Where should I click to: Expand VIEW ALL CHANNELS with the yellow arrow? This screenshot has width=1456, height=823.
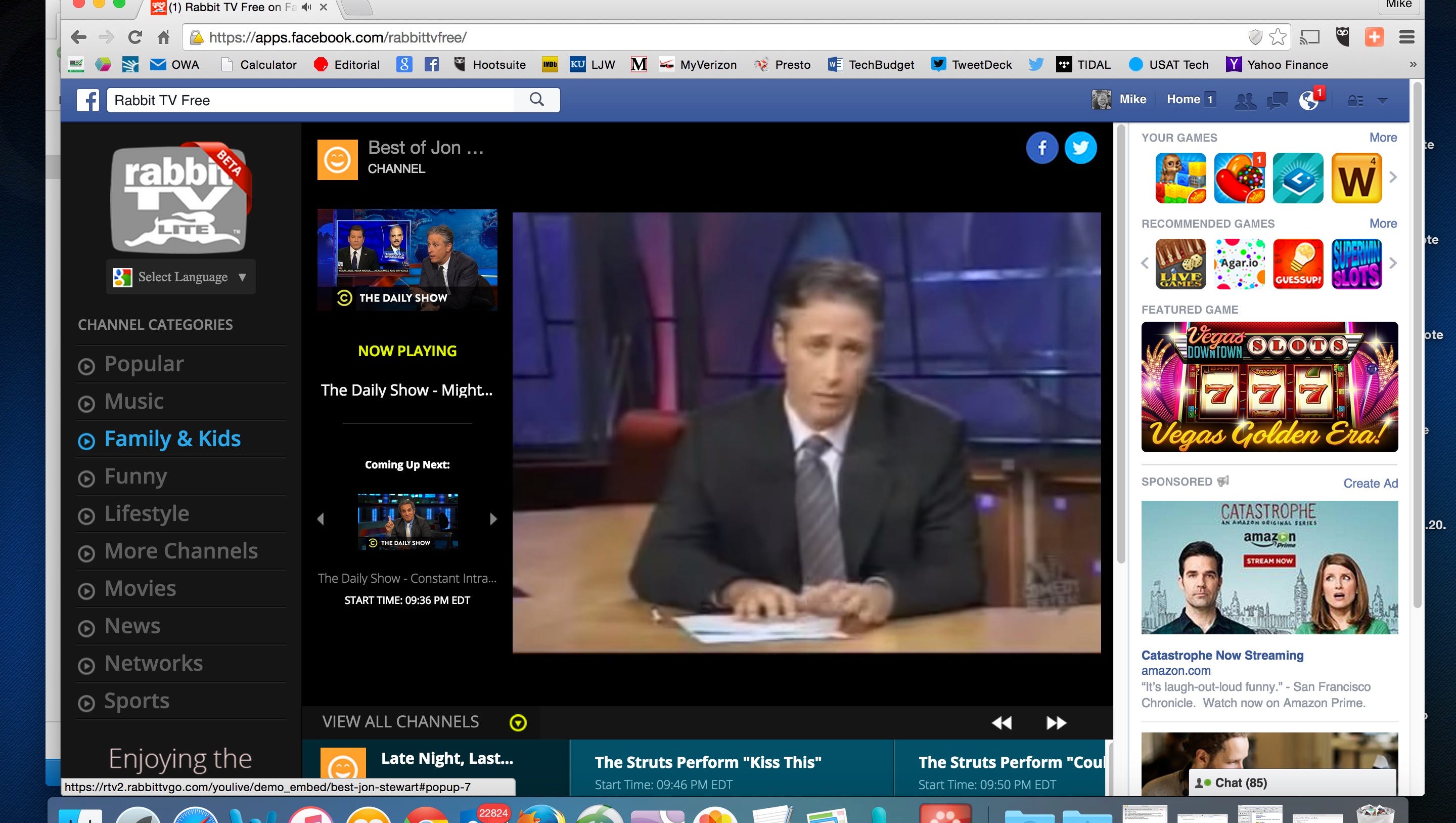pos(517,722)
